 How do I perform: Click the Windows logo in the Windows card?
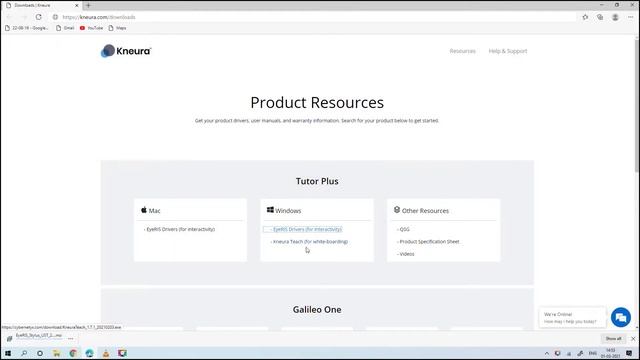270,210
